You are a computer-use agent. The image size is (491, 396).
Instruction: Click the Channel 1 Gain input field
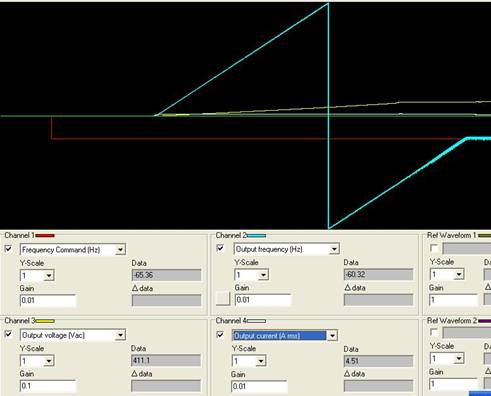(48, 301)
